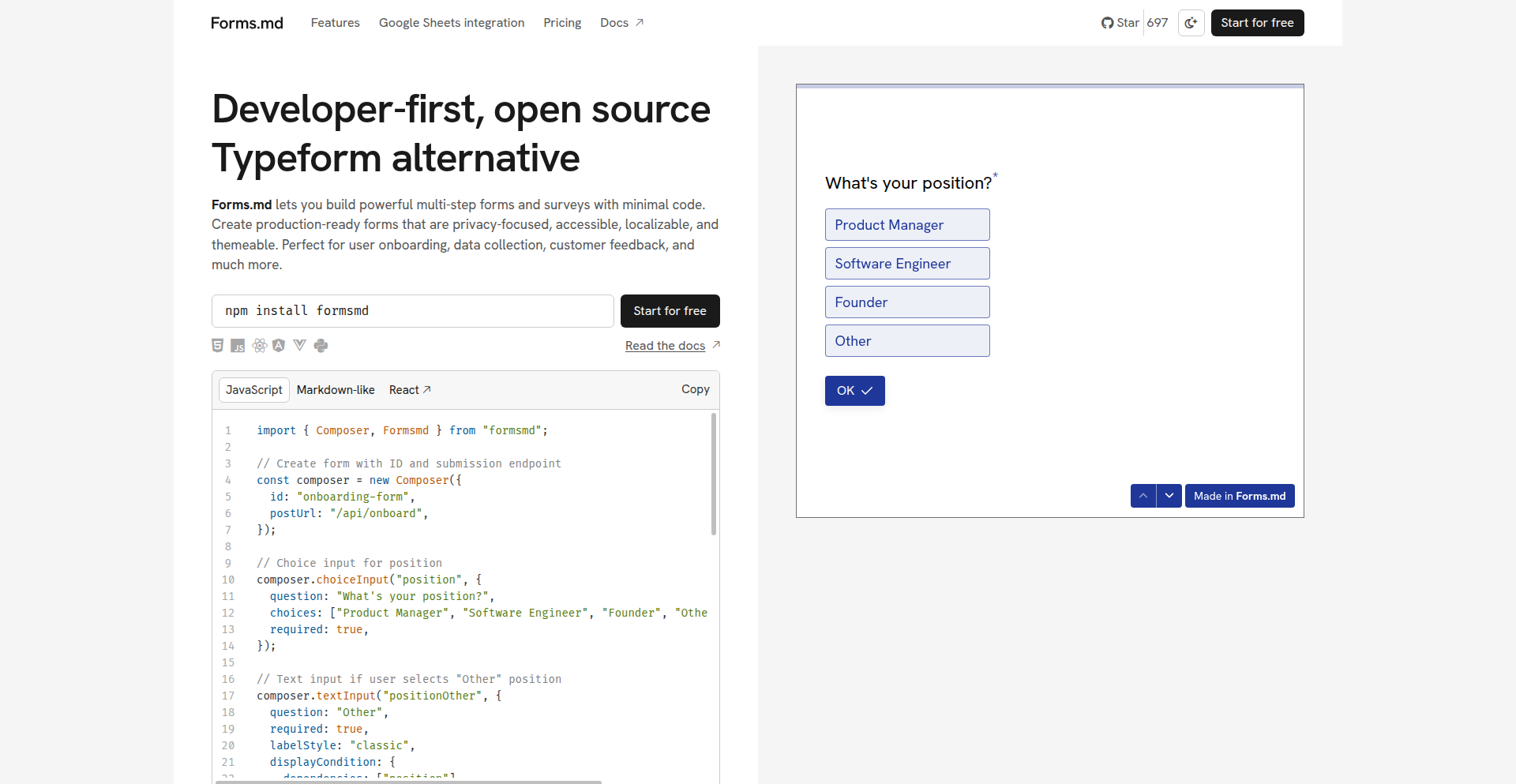Click the Vue logo icon
The image size is (1516, 784).
(299, 346)
